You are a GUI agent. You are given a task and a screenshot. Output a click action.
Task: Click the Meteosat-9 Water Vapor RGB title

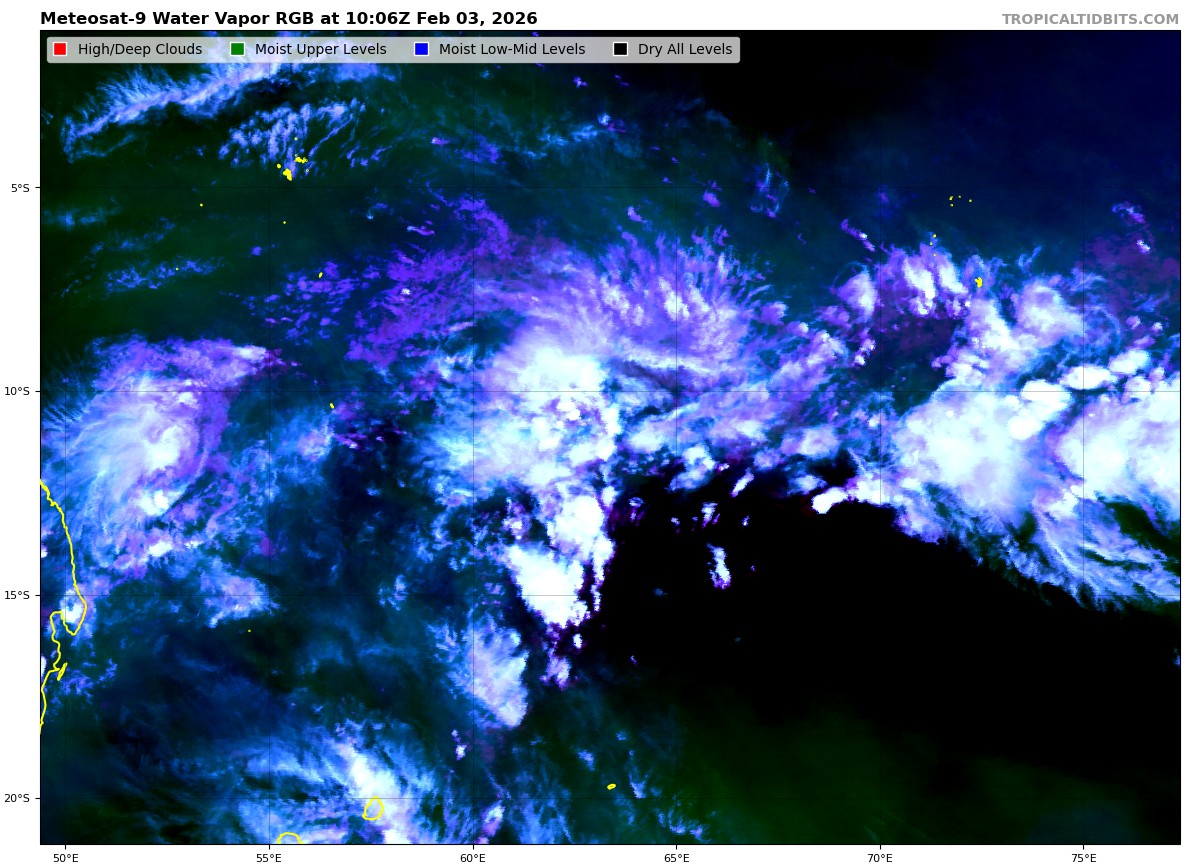tap(288, 19)
